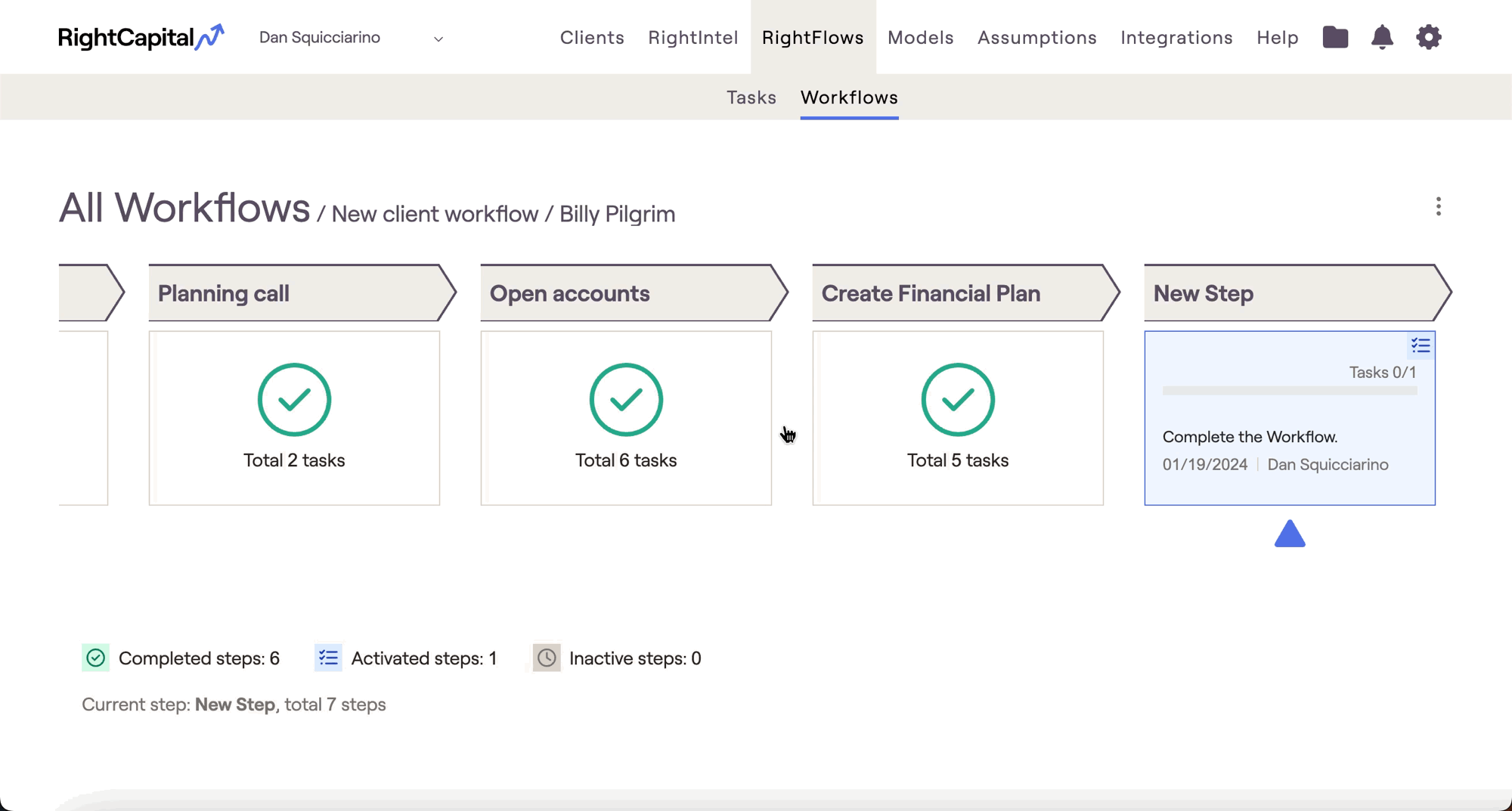
Task: Go to the Models menu item
Action: (920, 38)
